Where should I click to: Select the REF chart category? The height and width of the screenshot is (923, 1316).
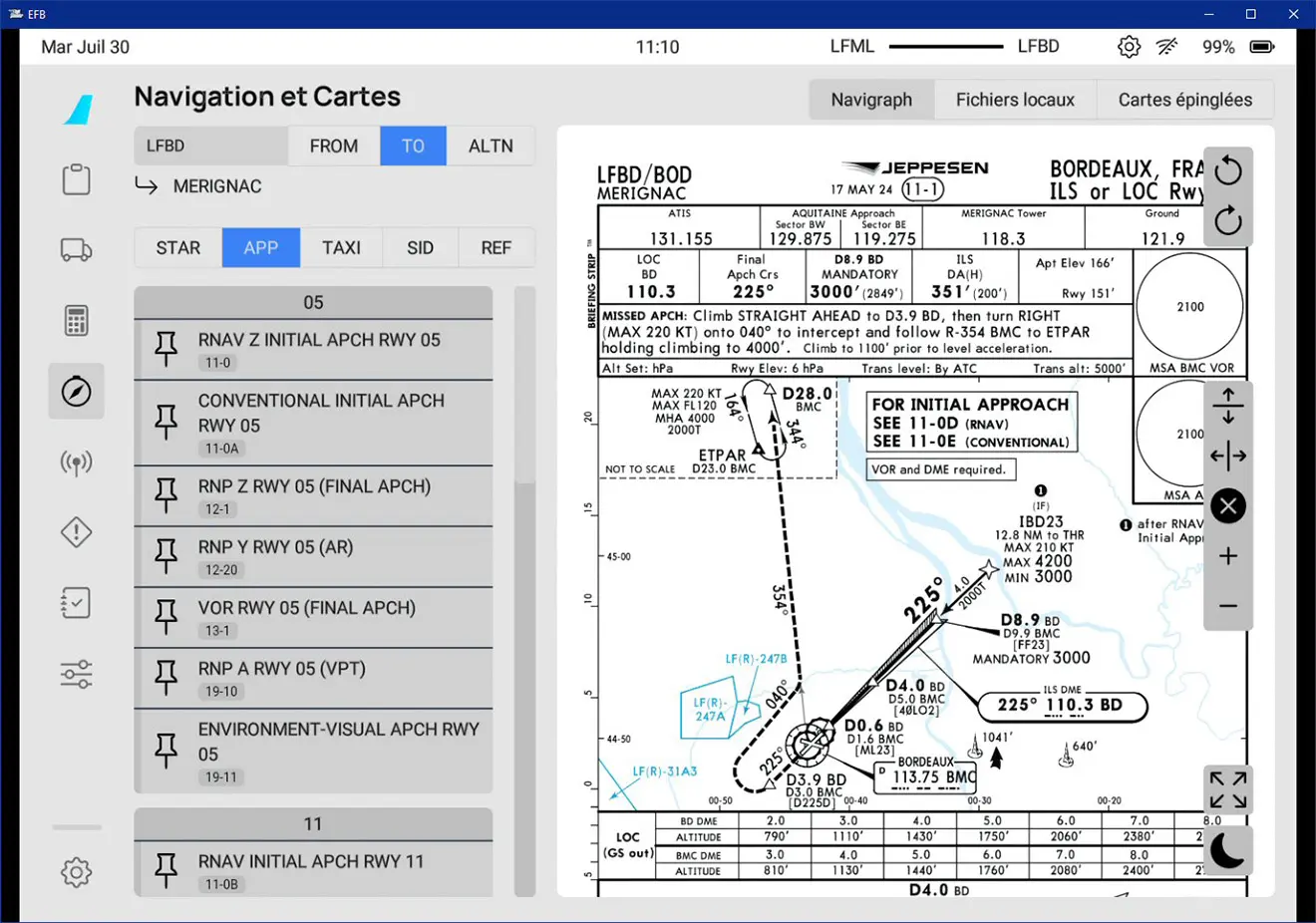(496, 248)
